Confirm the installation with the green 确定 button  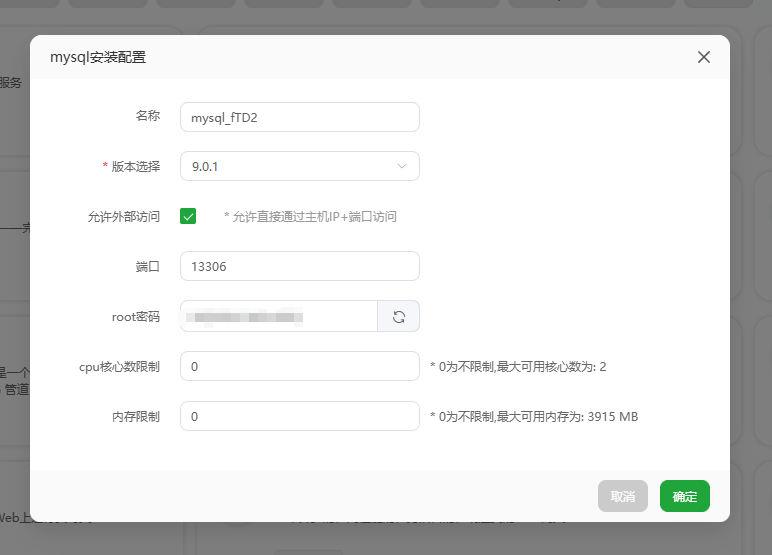[x=684, y=496]
